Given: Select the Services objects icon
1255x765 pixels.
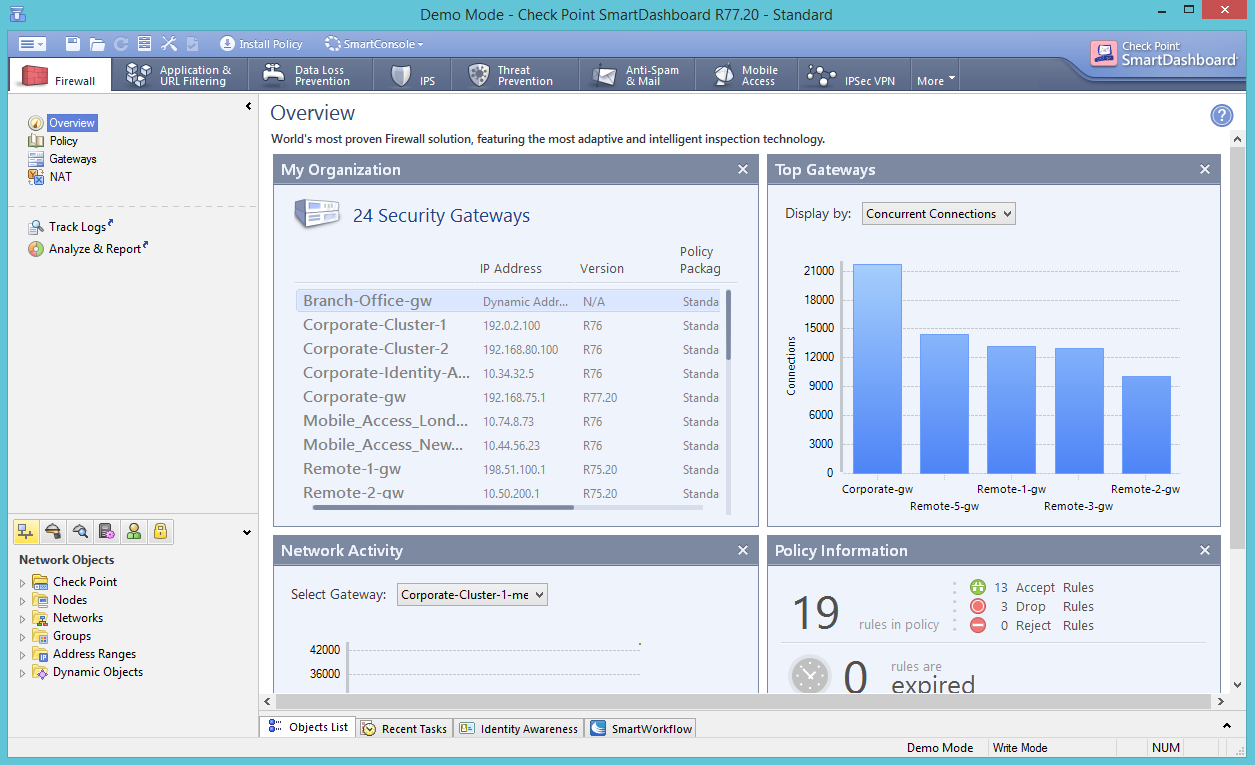Looking at the screenshot, I should coord(54,532).
